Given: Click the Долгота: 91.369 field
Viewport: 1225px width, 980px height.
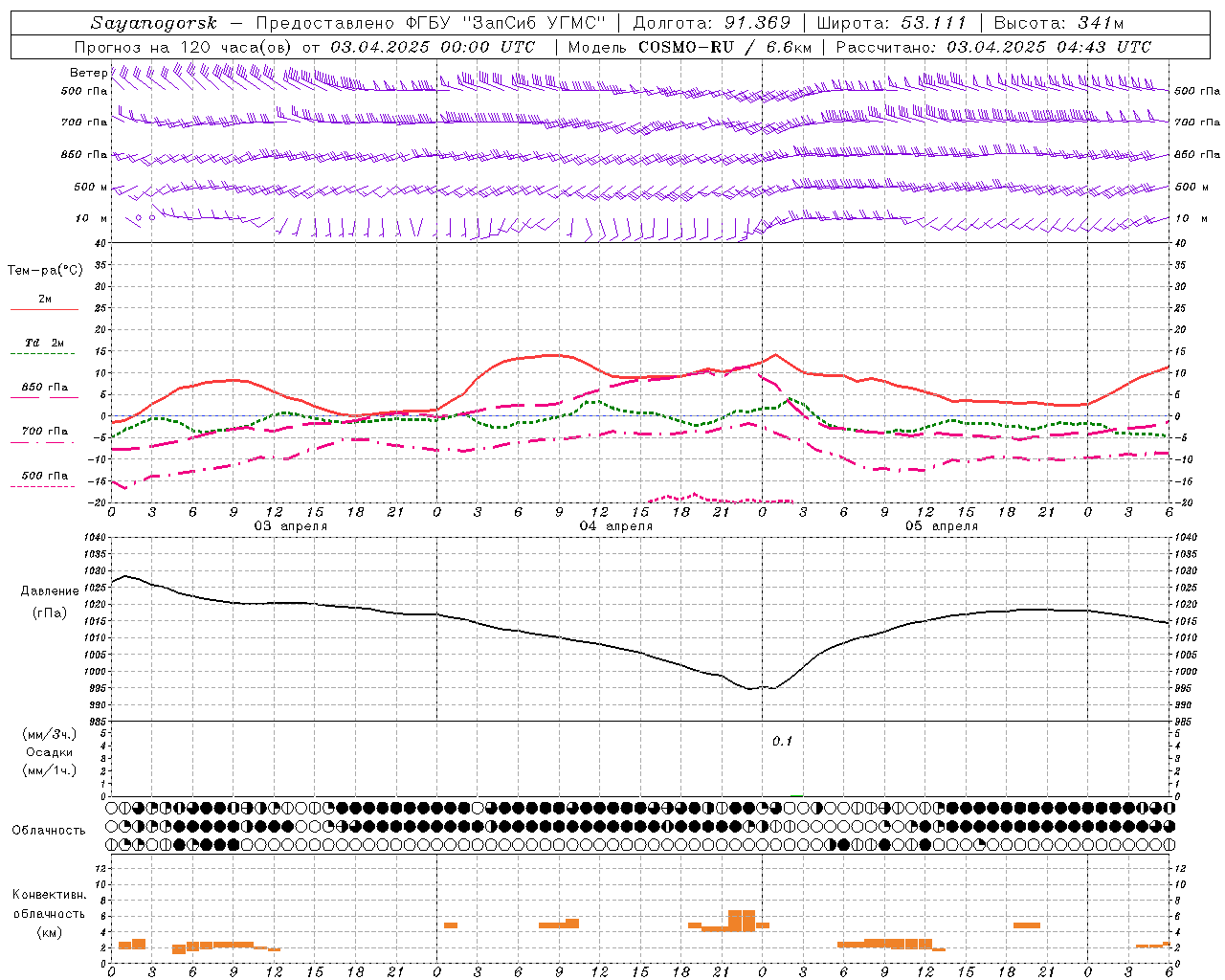Looking at the screenshot, I should coord(712,23).
